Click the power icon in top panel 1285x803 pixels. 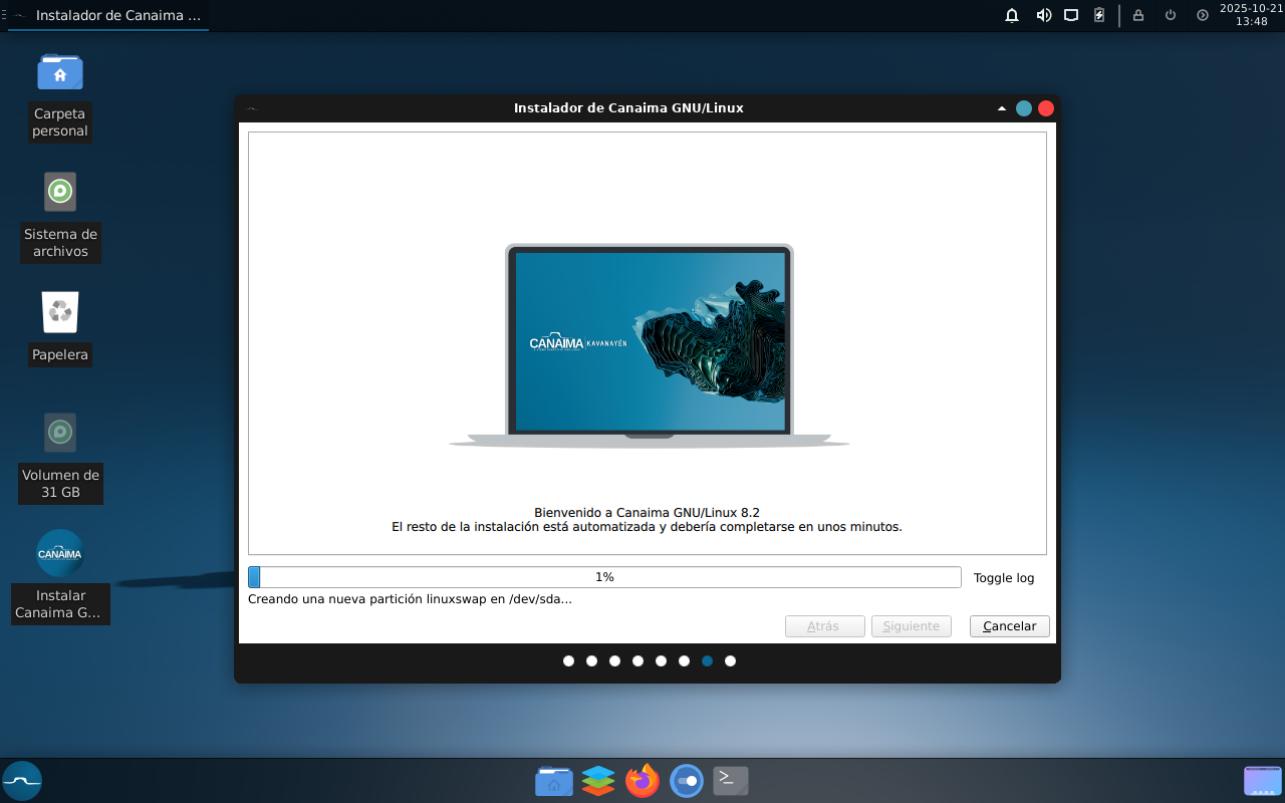tap(1170, 15)
